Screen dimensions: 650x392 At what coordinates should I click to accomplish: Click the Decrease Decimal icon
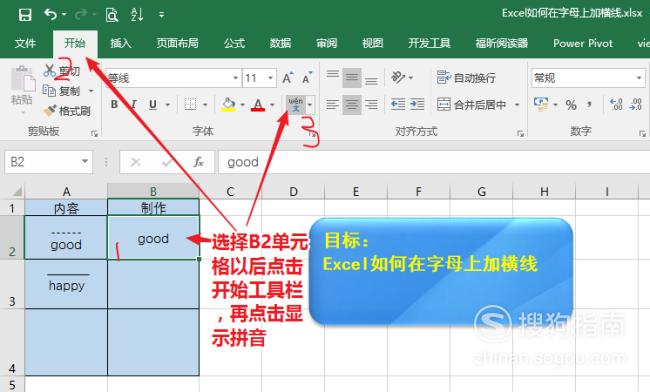636,104
